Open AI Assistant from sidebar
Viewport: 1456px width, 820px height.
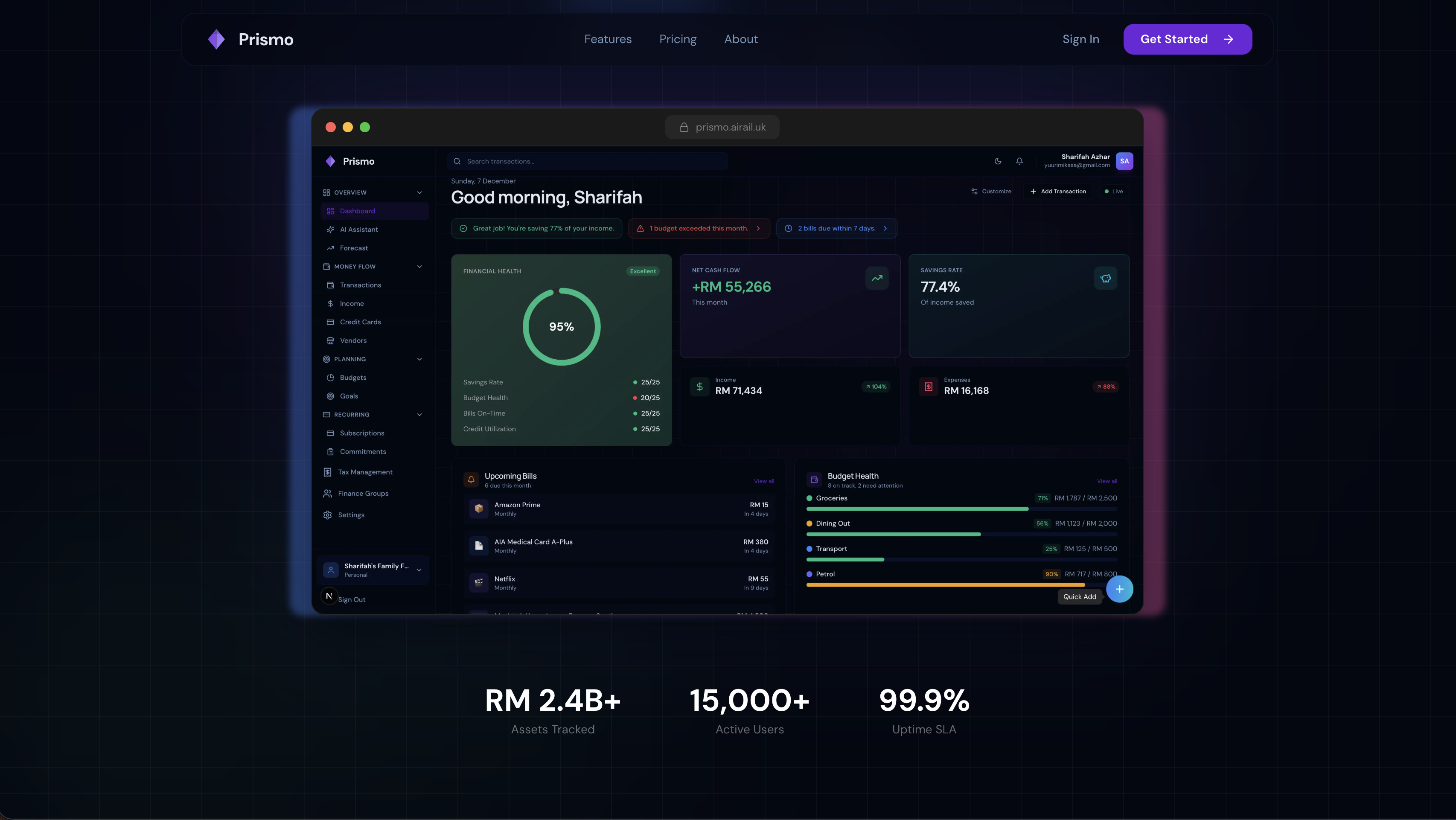click(358, 230)
